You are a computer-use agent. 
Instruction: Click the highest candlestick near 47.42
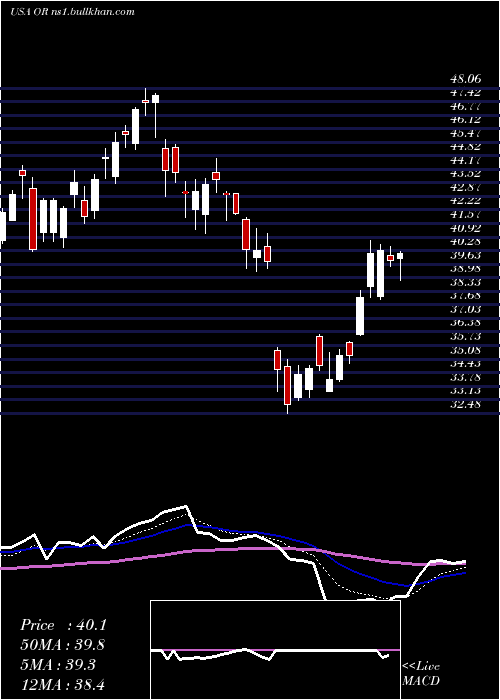coord(146,102)
